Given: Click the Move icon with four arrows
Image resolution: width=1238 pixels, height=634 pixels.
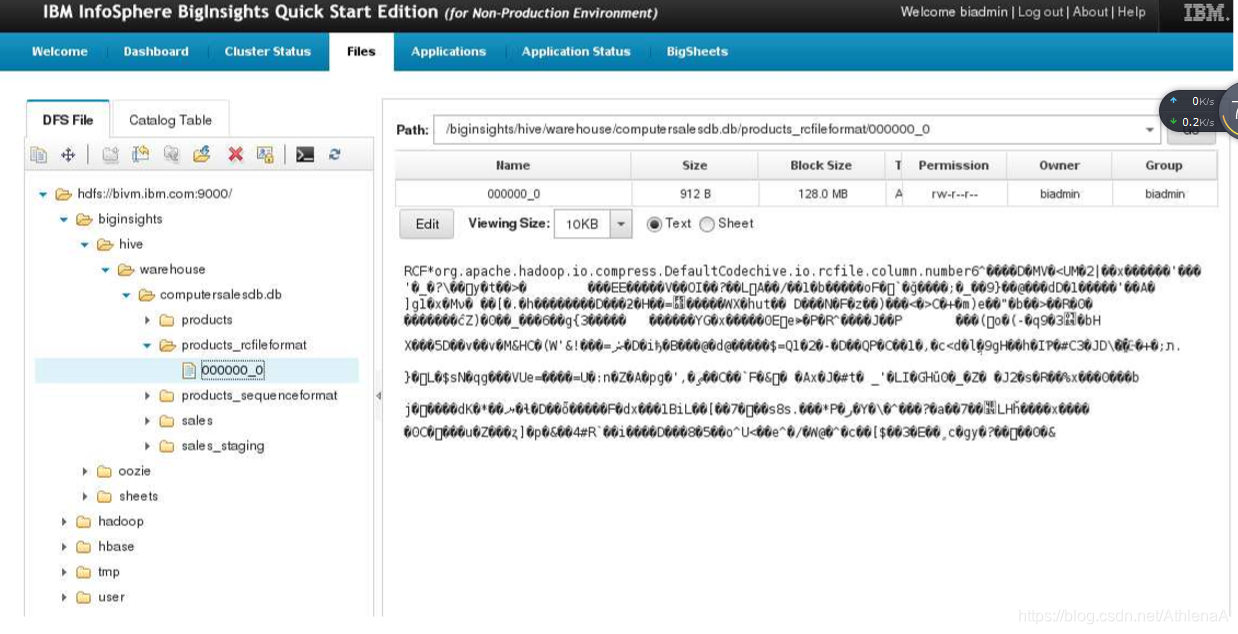Looking at the screenshot, I should pos(68,155).
